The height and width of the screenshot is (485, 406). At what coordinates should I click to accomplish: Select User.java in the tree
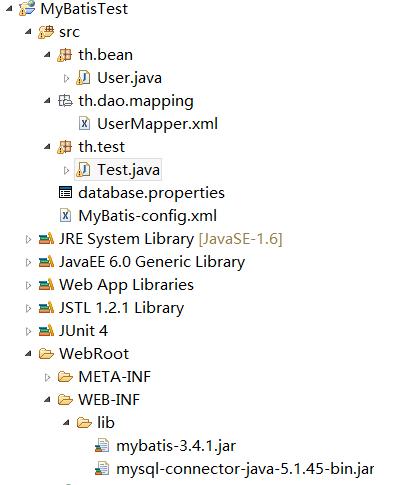click(129, 78)
